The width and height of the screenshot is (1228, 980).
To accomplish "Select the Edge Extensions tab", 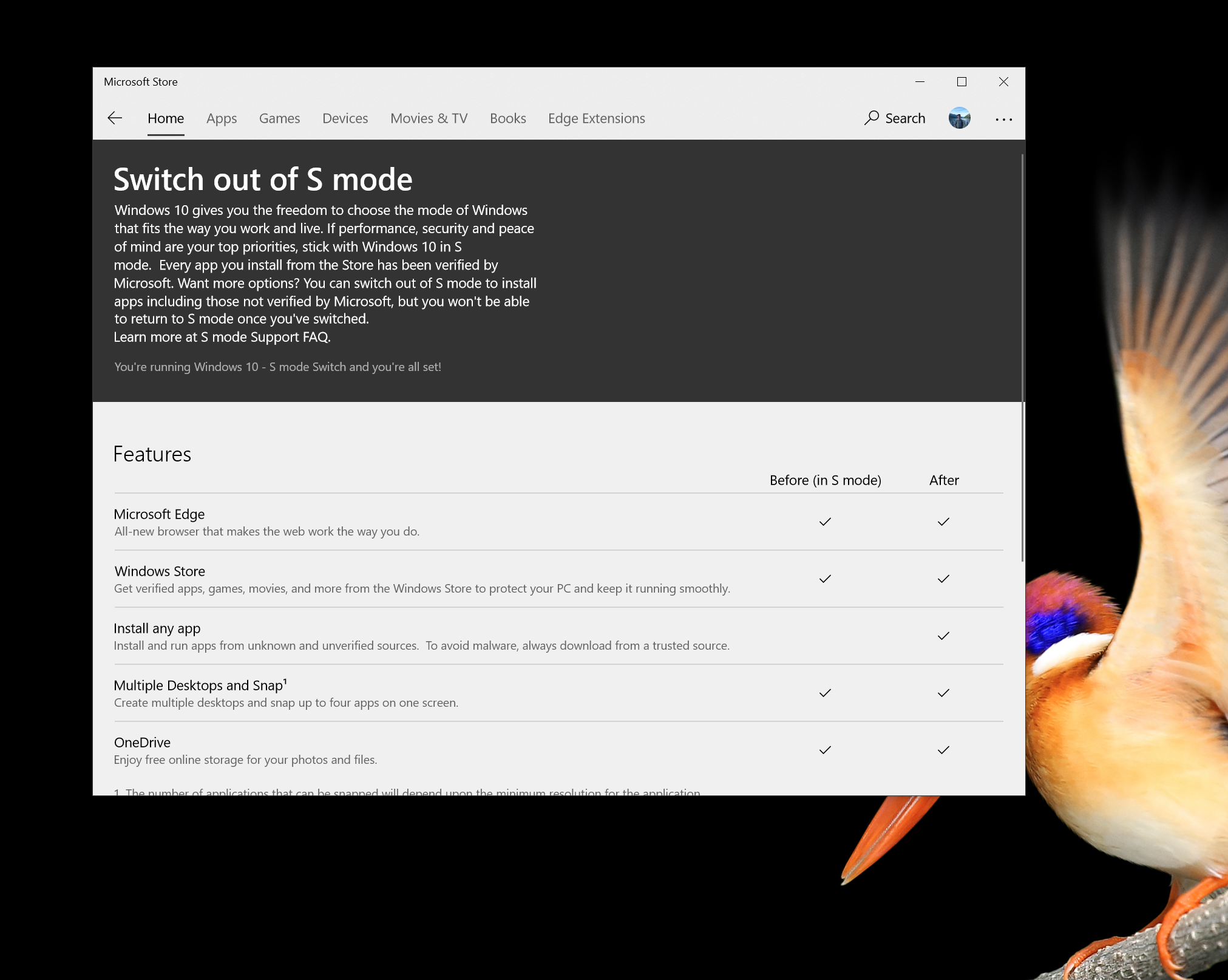I will pos(596,118).
